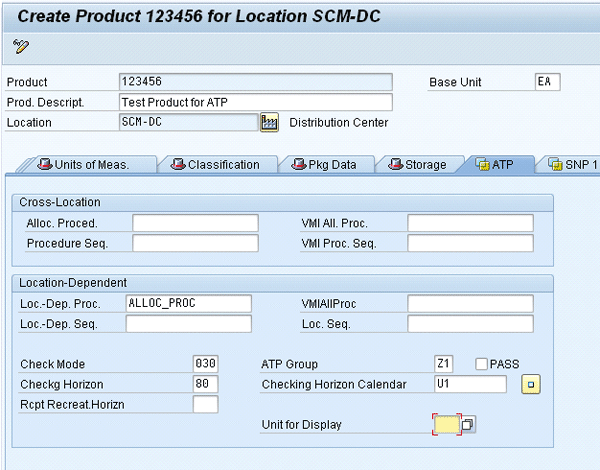
Task: Select the Pkg Data tab
Action: click(323, 165)
